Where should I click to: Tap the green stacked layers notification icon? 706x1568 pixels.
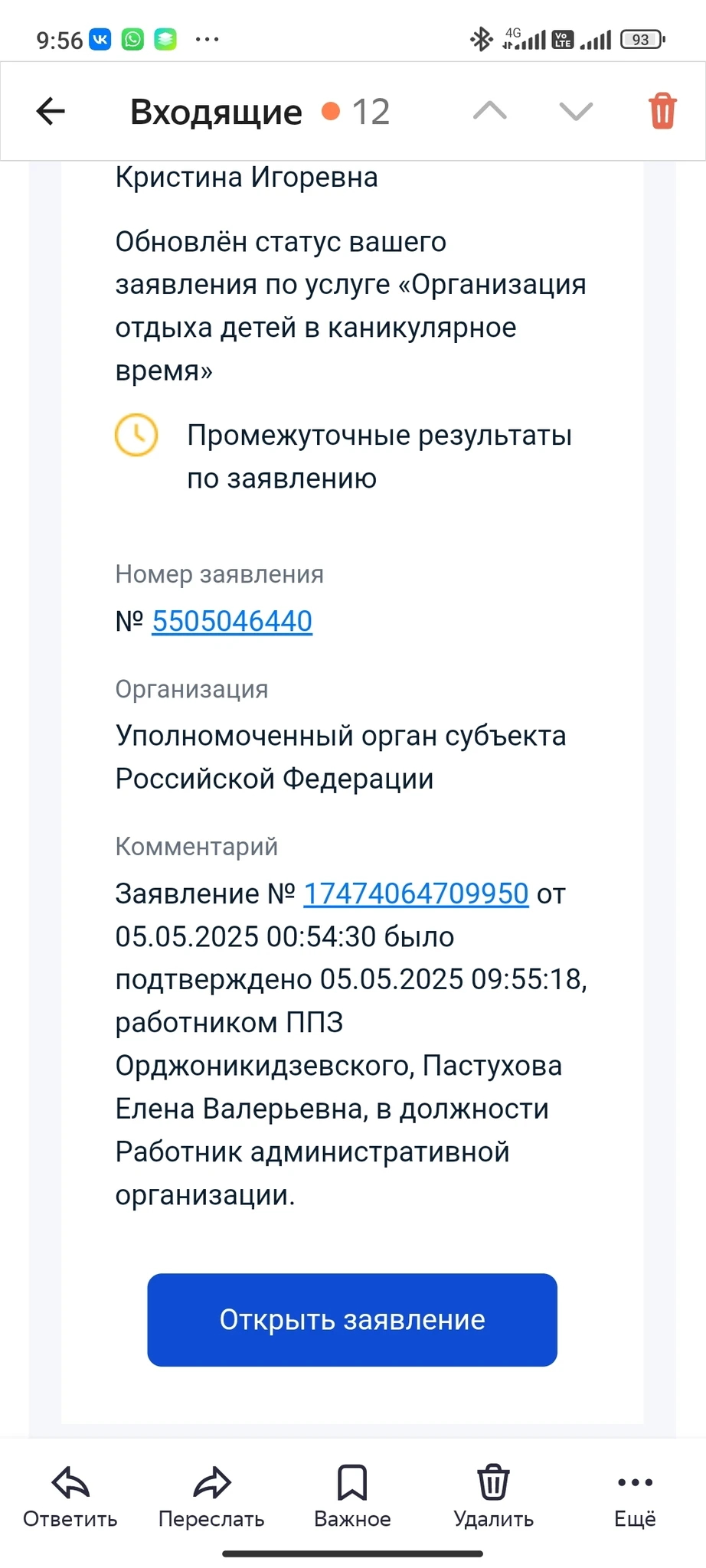(x=165, y=39)
